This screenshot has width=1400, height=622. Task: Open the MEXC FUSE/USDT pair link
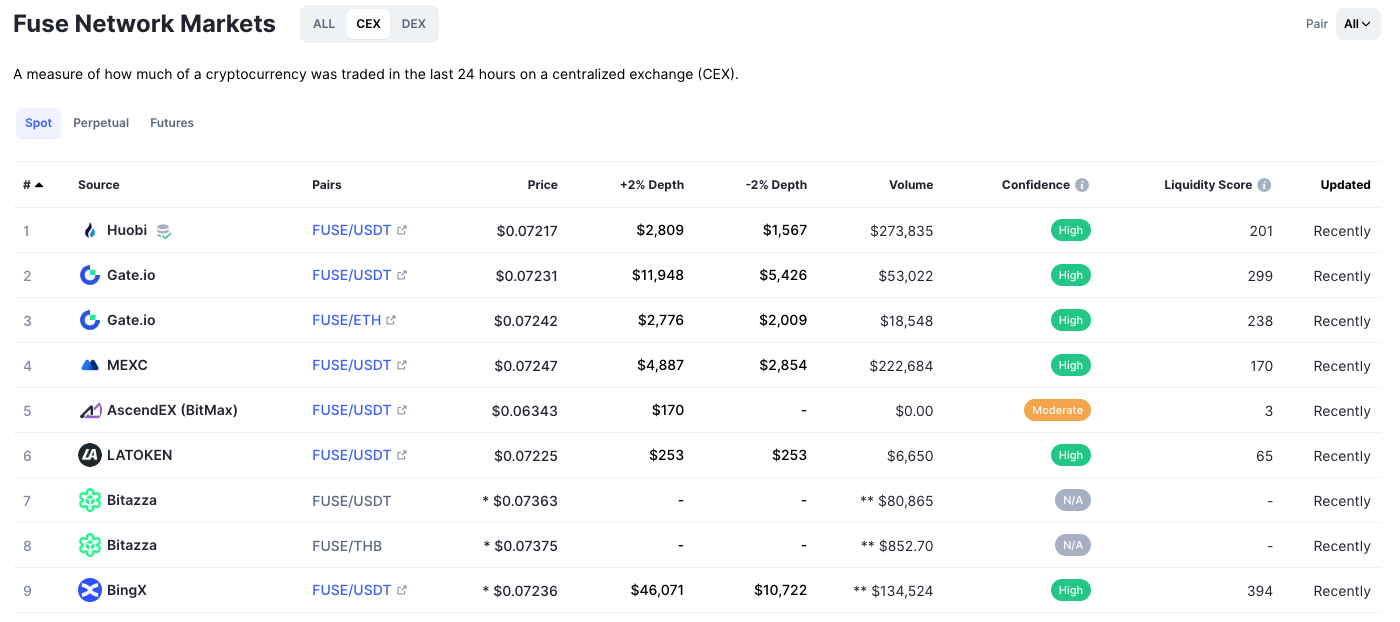[x=352, y=365]
